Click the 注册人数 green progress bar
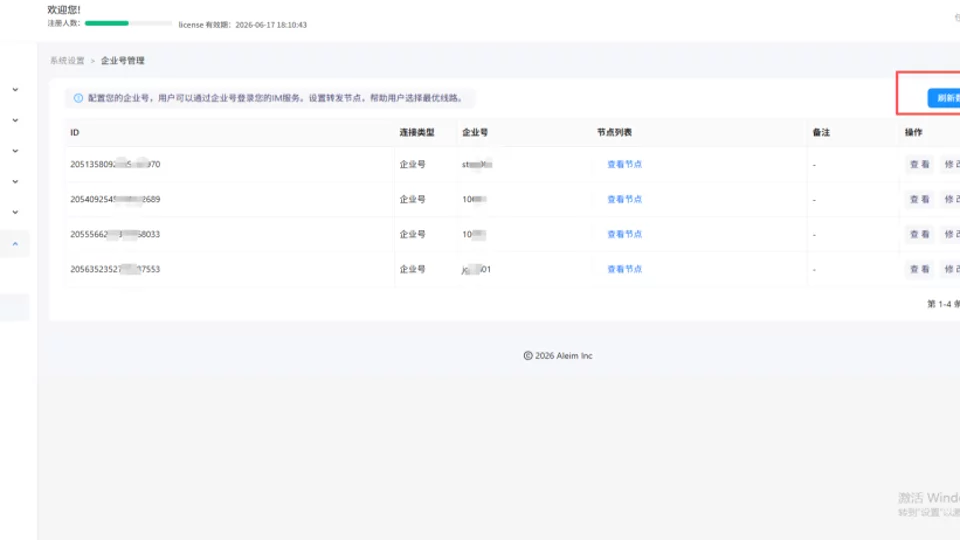 pyautogui.click(x=129, y=23)
